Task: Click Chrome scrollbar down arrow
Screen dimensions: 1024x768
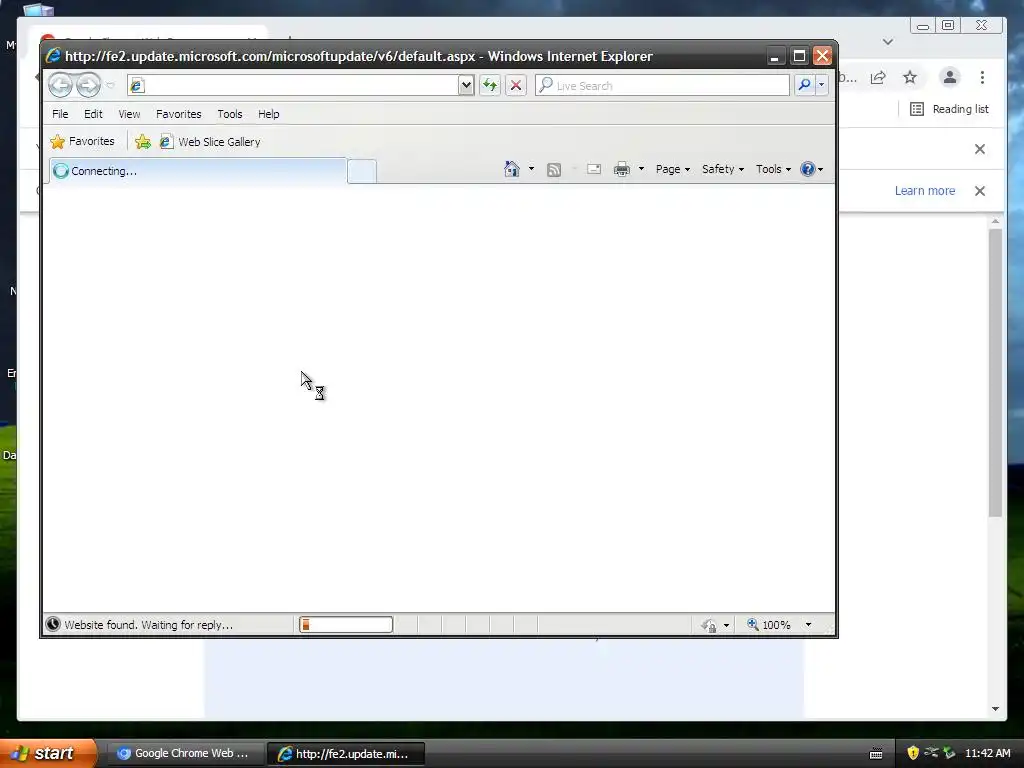Action: [x=995, y=709]
